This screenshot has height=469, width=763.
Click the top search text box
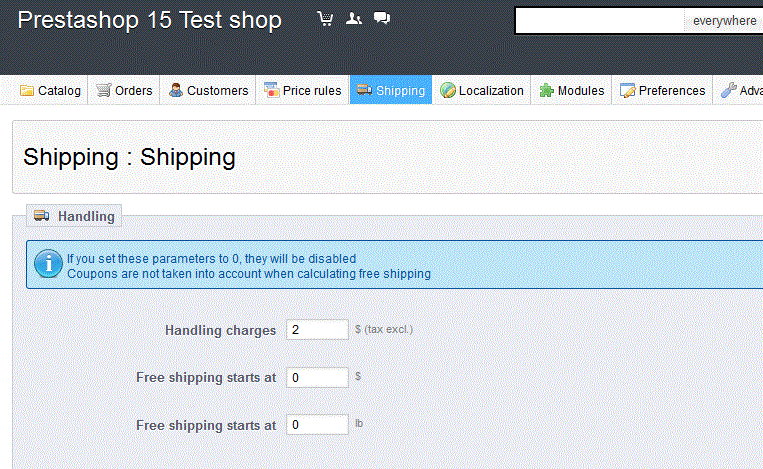coord(600,21)
